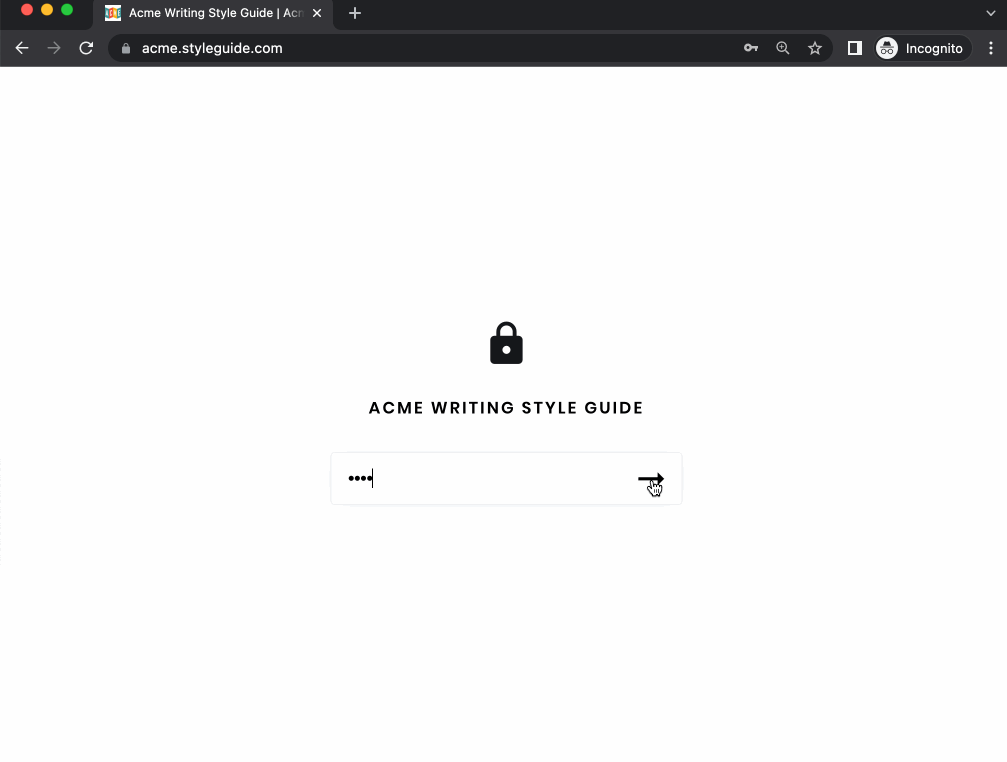Open the zoom magnifier control

point(783,48)
